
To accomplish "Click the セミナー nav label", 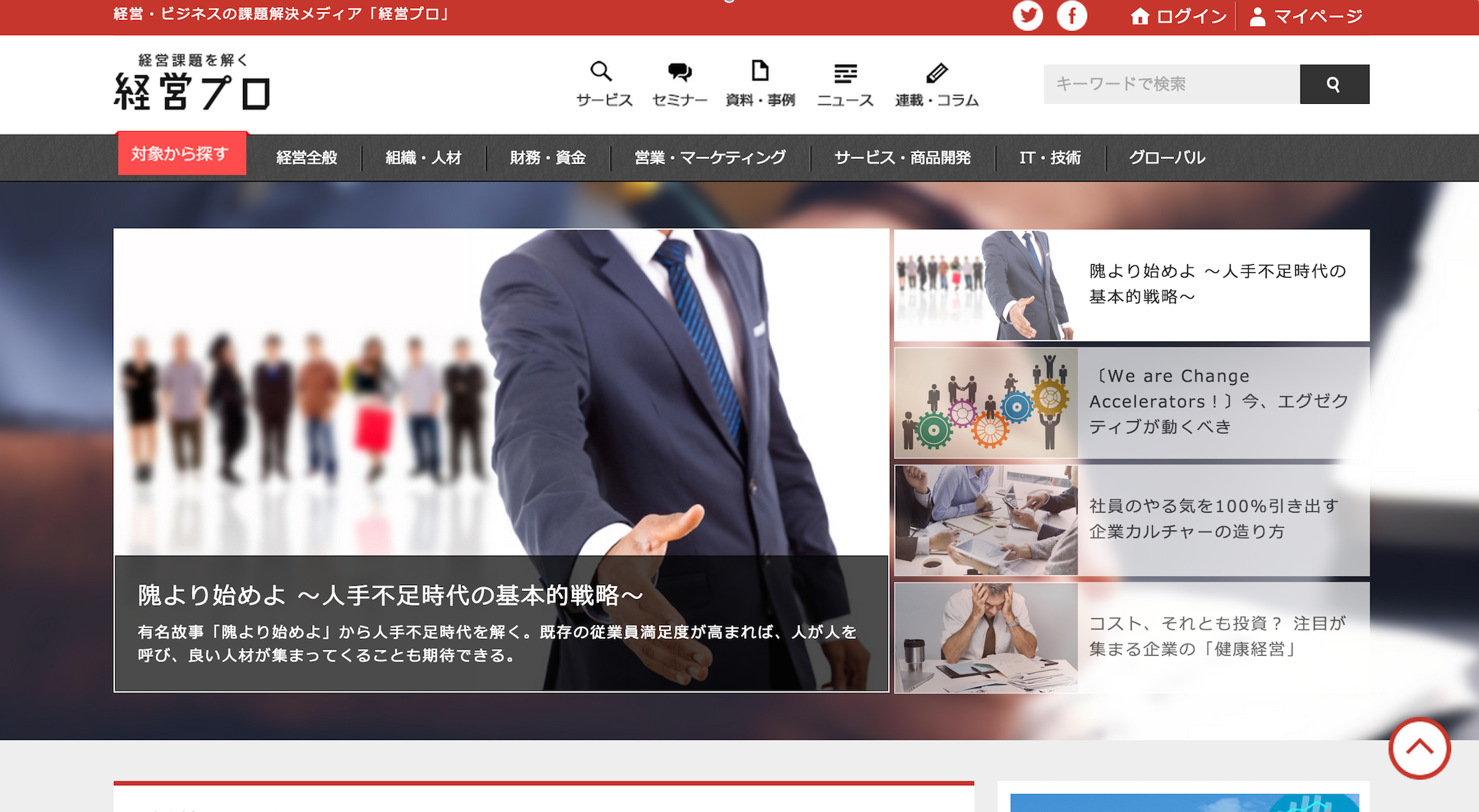I will [680, 100].
